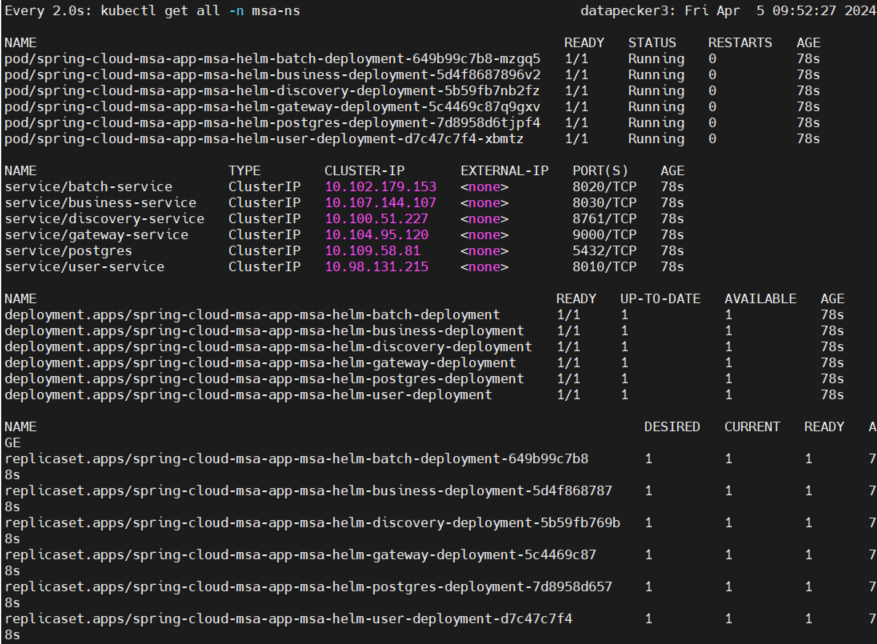Image resolution: width=877 pixels, height=644 pixels.
Task: Click 'service/gateway-service' name
Action: click(96, 235)
